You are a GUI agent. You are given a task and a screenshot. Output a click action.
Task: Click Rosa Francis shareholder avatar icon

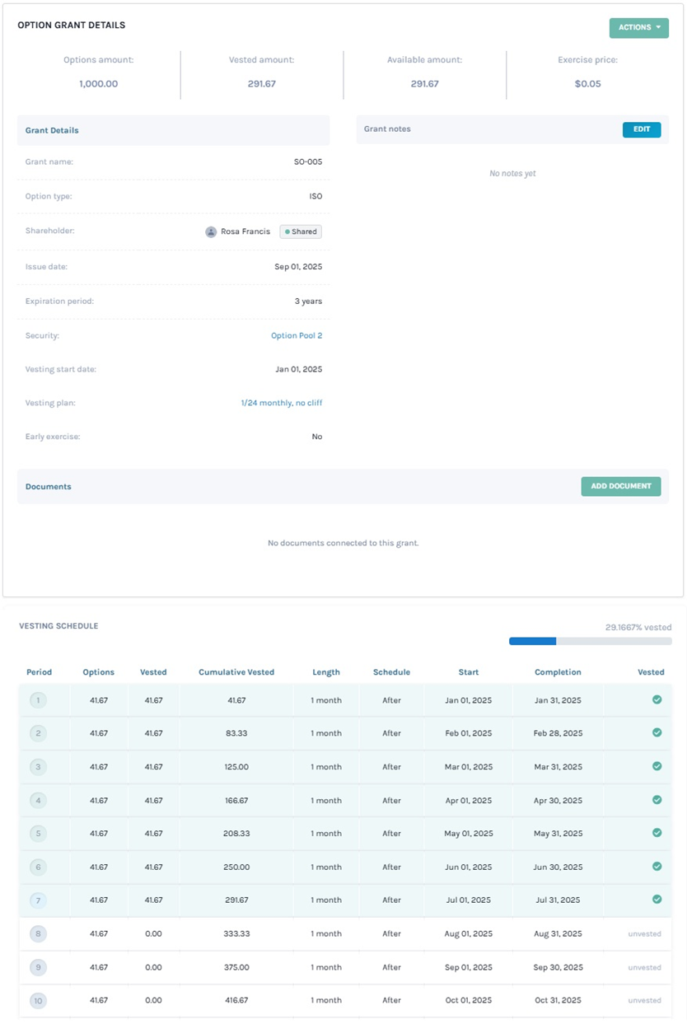point(211,232)
